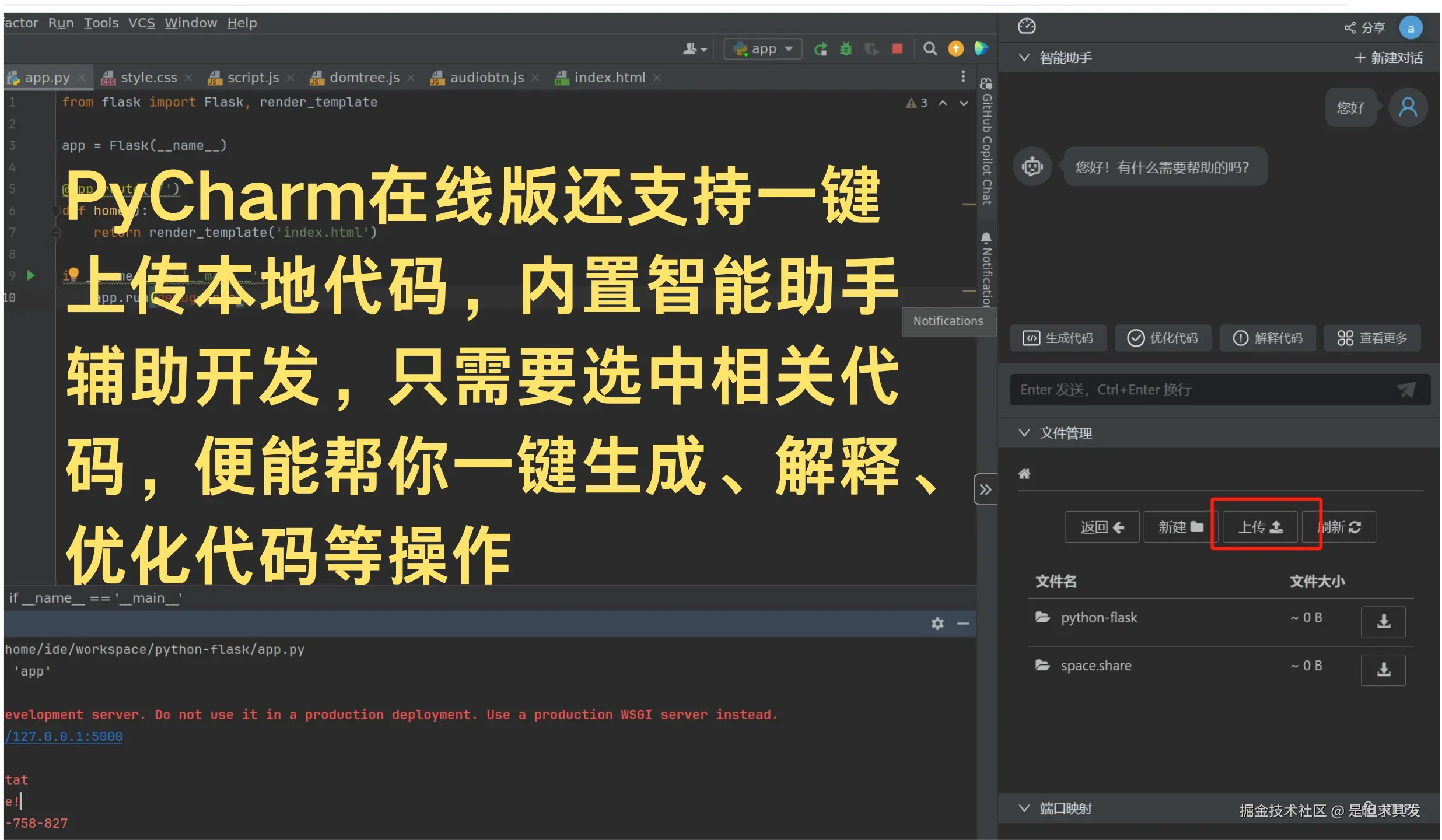The height and width of the screenshot is (840, 1442).
Task: Go to file manager home icon
Action: click(x=1024, y=474)
